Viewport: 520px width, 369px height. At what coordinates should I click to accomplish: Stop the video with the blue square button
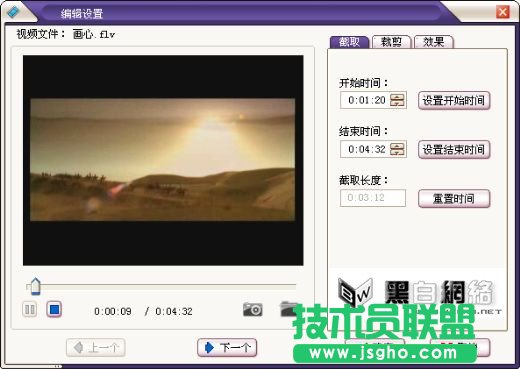54,309
